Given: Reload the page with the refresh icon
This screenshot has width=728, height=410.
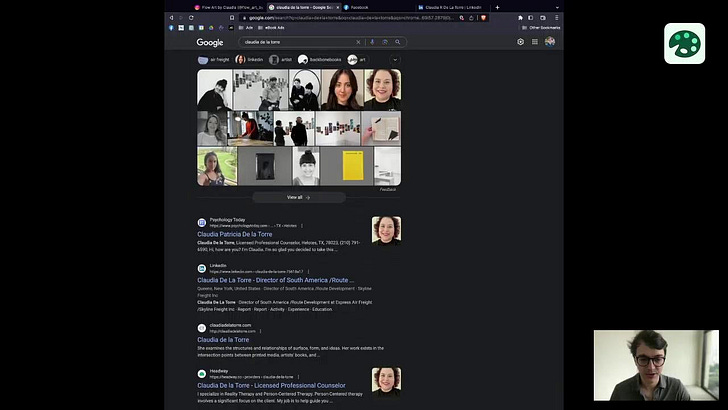Looking at the screenshot, I should [191, 18].
